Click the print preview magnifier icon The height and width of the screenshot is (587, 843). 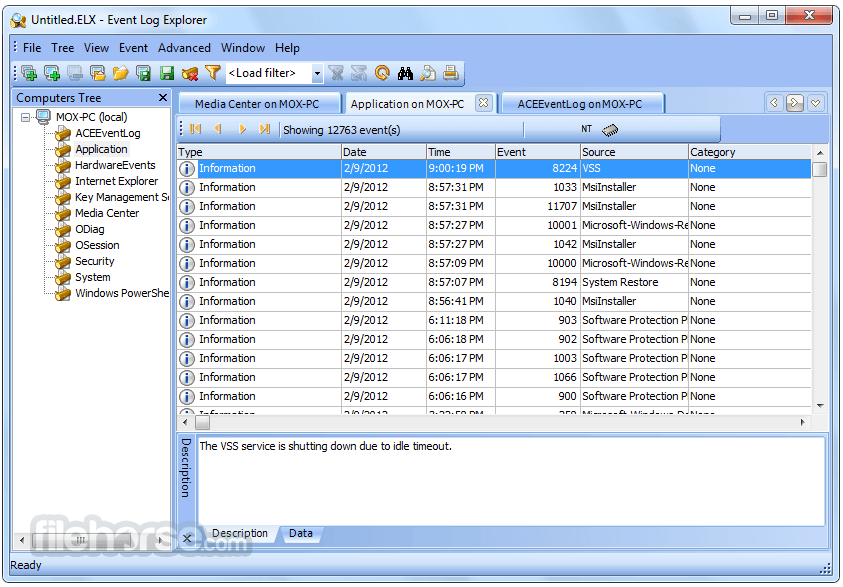tap(428, 73)
